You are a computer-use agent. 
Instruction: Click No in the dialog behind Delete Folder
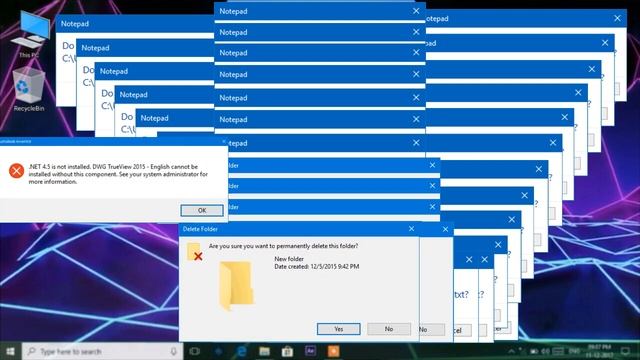(432, 329)
